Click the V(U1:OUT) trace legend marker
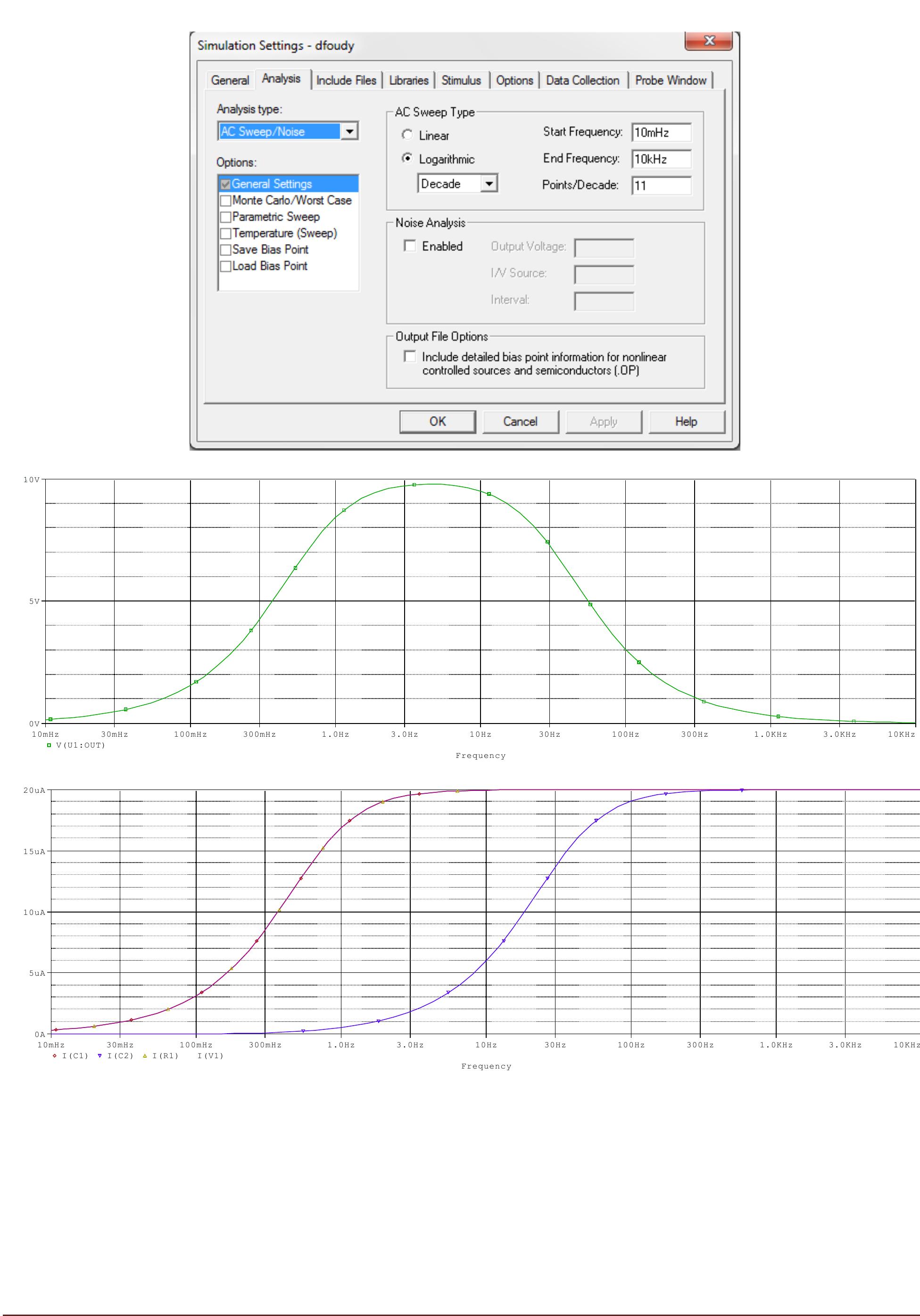The height and width of the screenshot is (1316, 920). coord(50,745)
